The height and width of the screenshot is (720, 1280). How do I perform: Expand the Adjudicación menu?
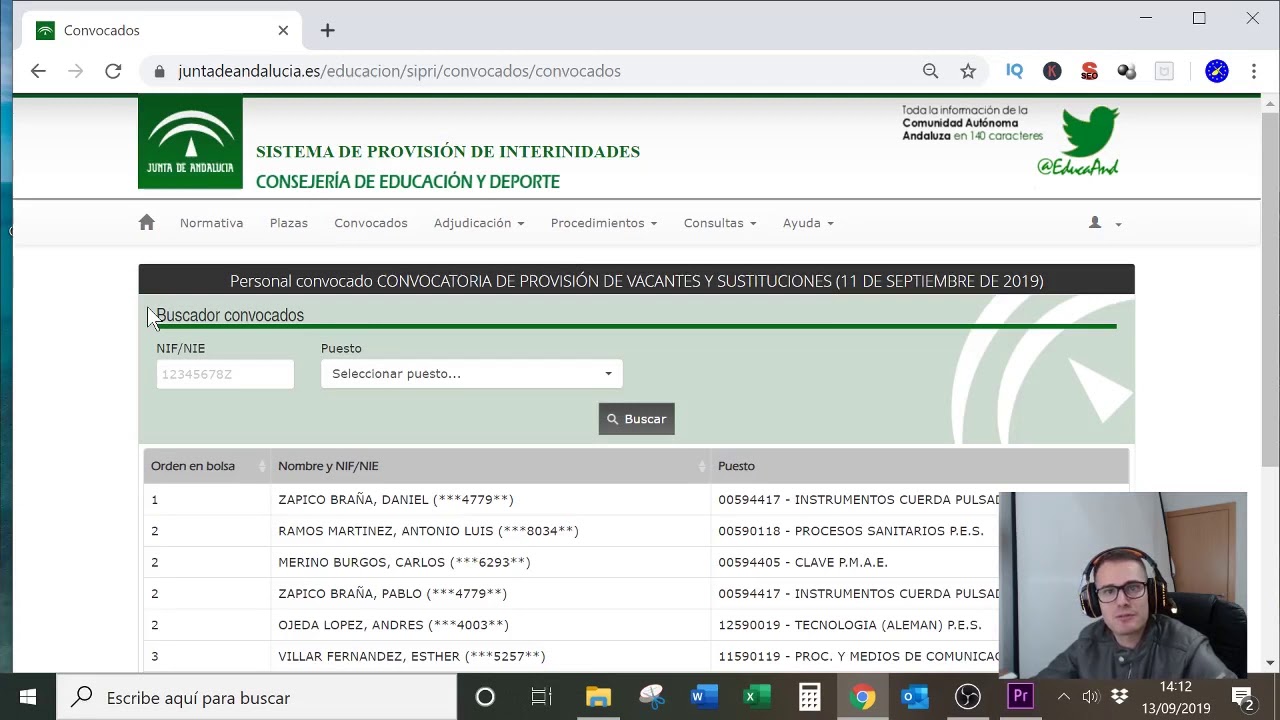point(478,223)
